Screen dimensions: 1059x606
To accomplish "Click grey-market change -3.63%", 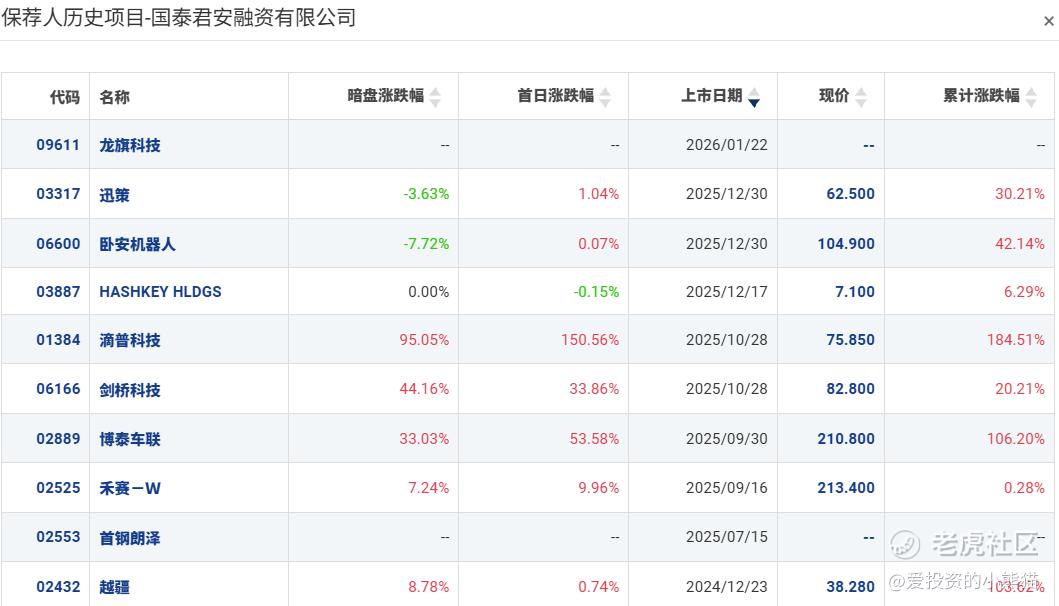I will coord(426,194).
